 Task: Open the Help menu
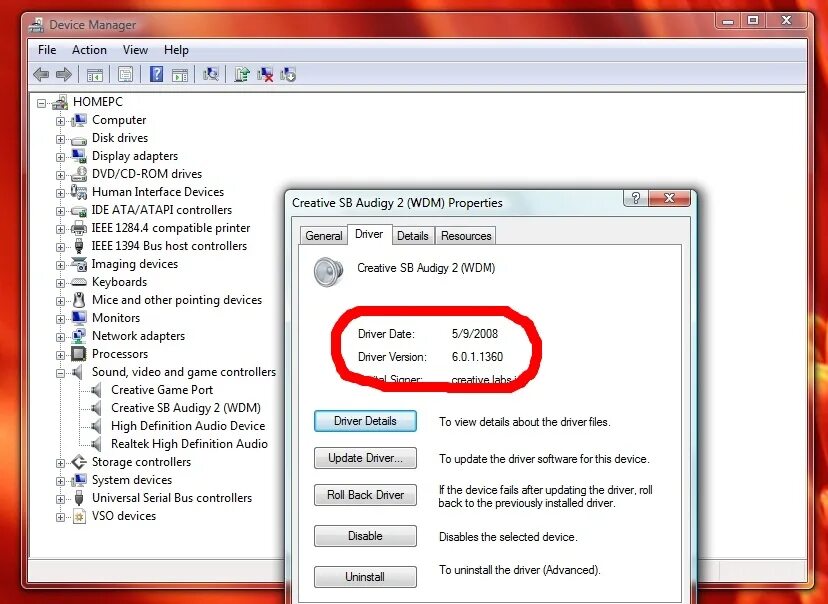[176, 50]
